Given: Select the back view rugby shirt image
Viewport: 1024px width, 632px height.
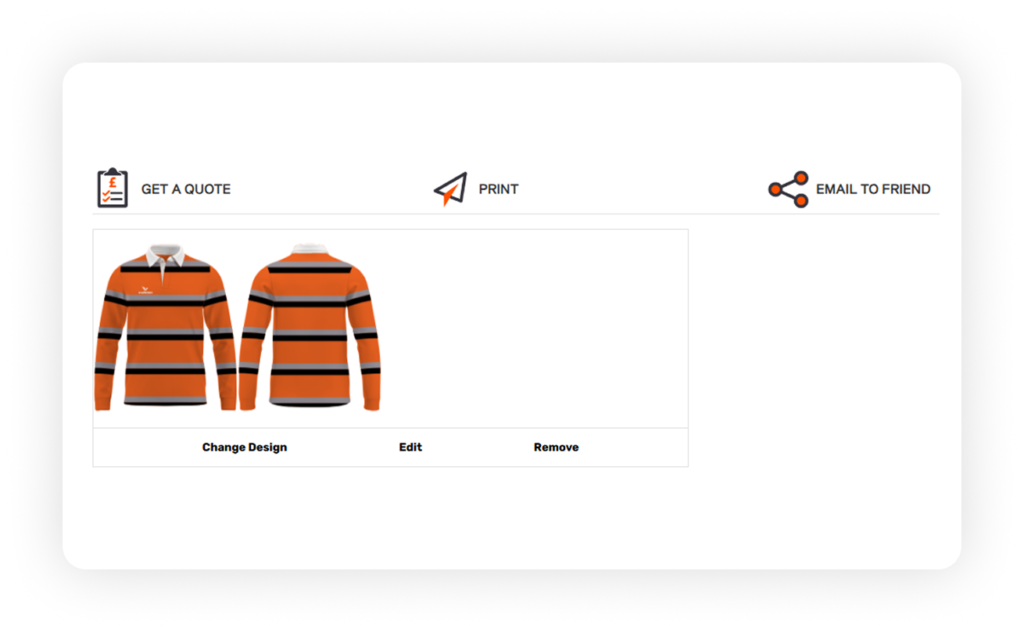Looking at the screenshot, I should tap(310, 327).
